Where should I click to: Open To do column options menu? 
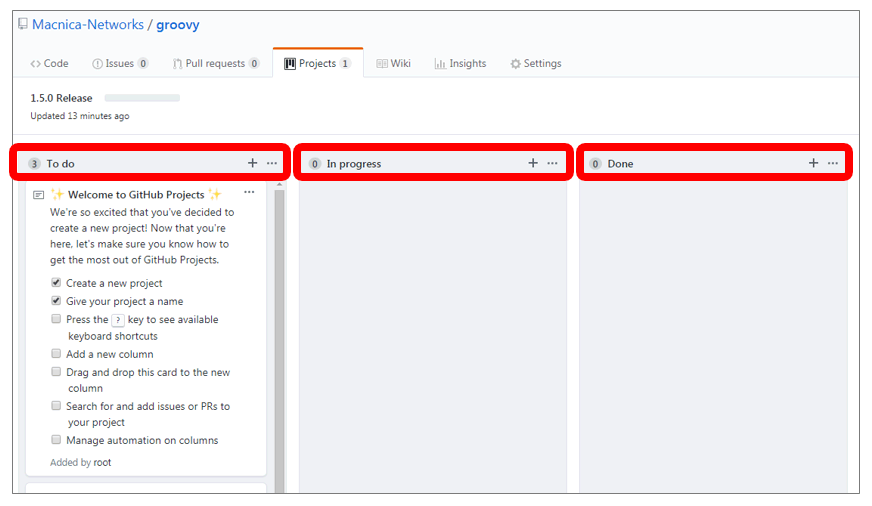pyautogui.click(x=272, y=163)
